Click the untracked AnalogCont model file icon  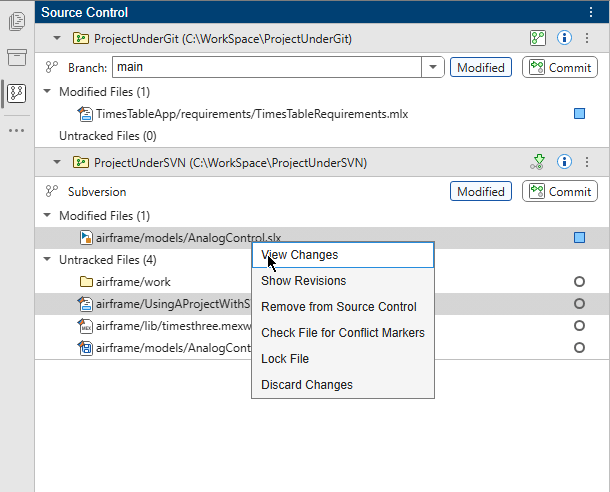point(85,347)
